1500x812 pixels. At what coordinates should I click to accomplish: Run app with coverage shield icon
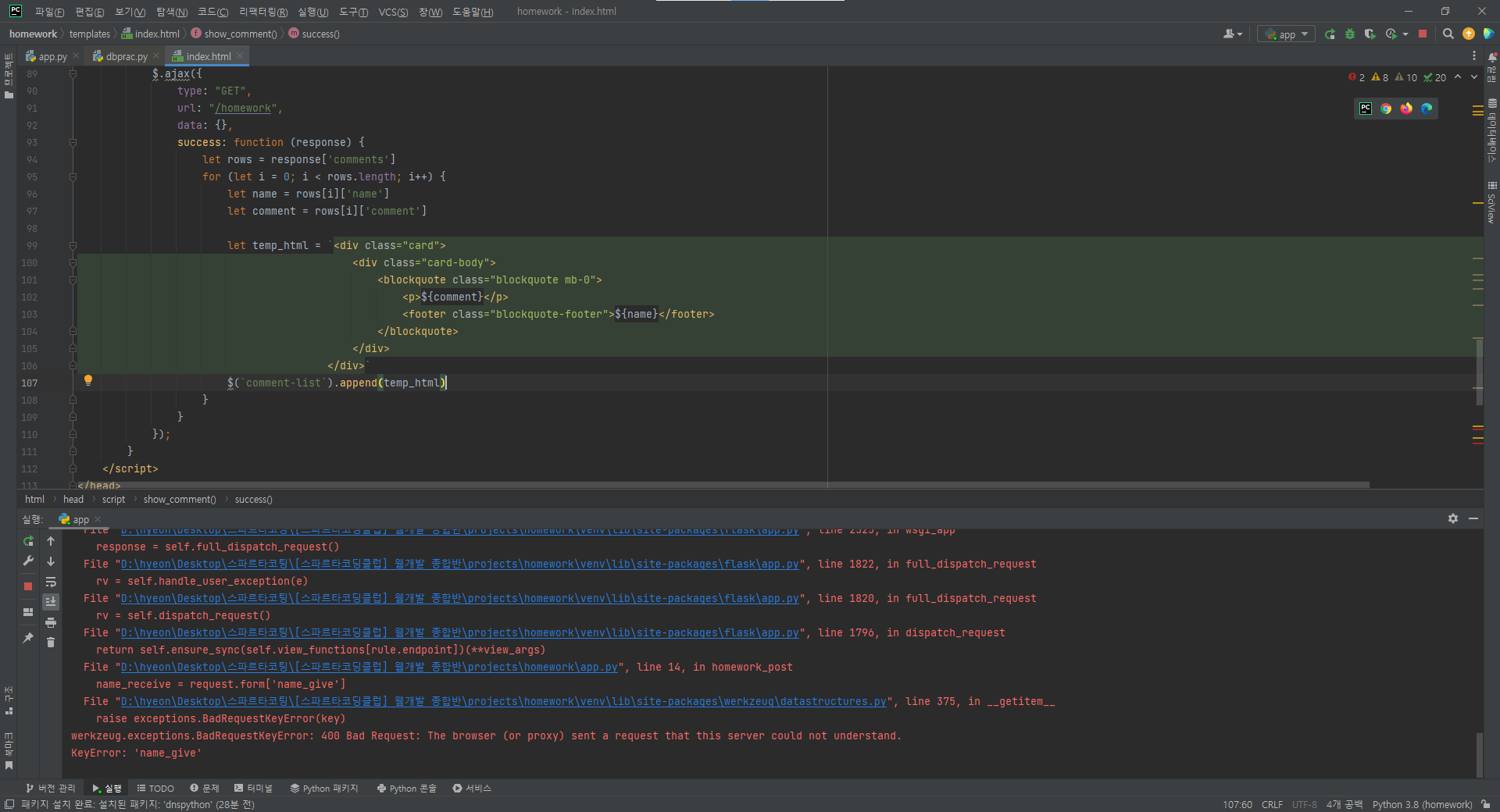(x=1370, y=34)
